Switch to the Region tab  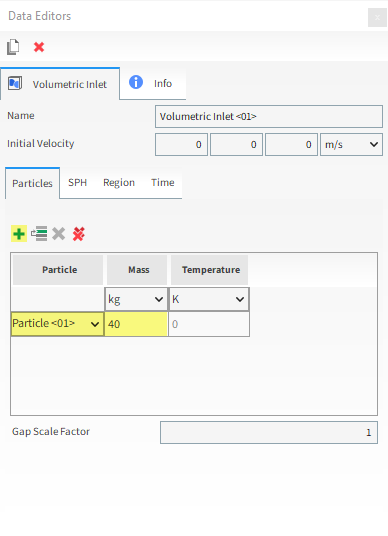[119, 183]
